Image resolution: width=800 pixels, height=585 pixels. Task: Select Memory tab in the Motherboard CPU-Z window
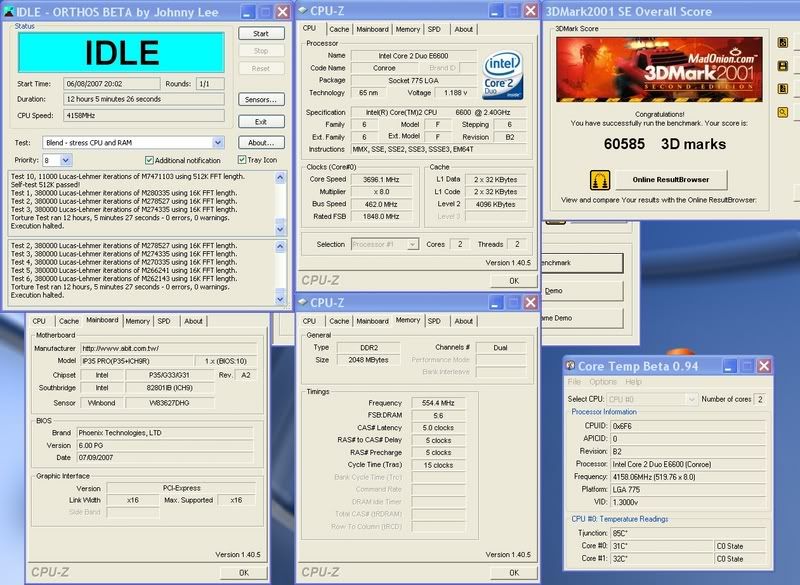coord(138,321)
